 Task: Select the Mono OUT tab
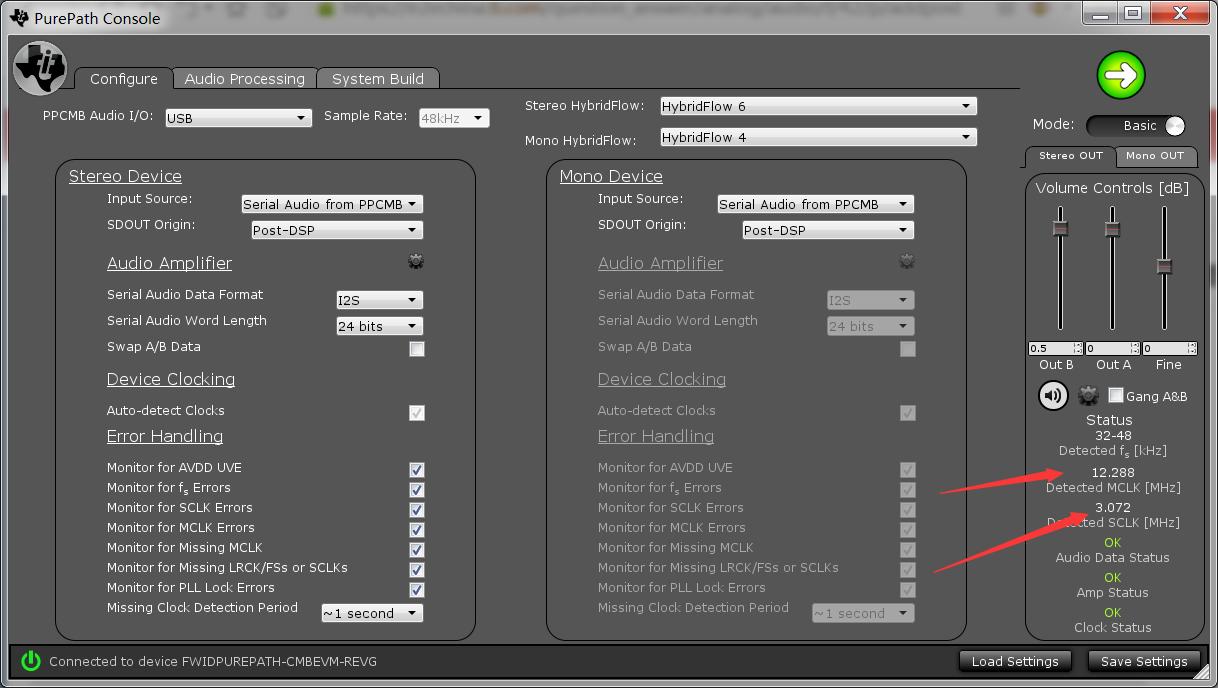[x=1155, y=156]
